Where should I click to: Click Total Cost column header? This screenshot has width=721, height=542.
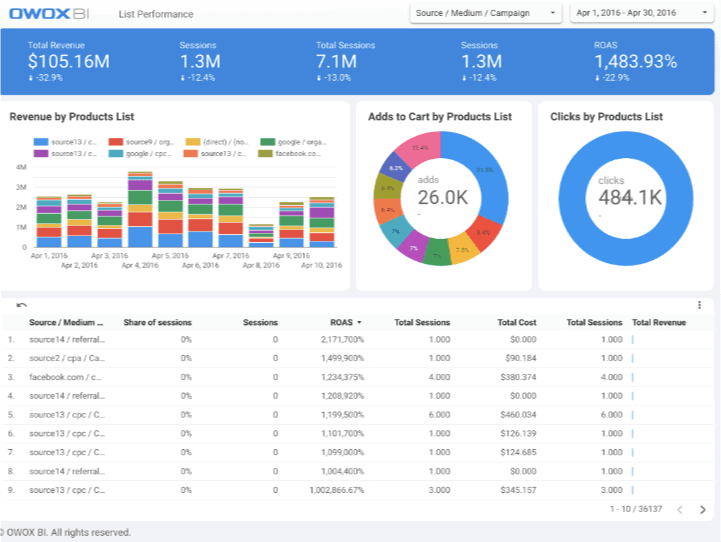point(517,322)
